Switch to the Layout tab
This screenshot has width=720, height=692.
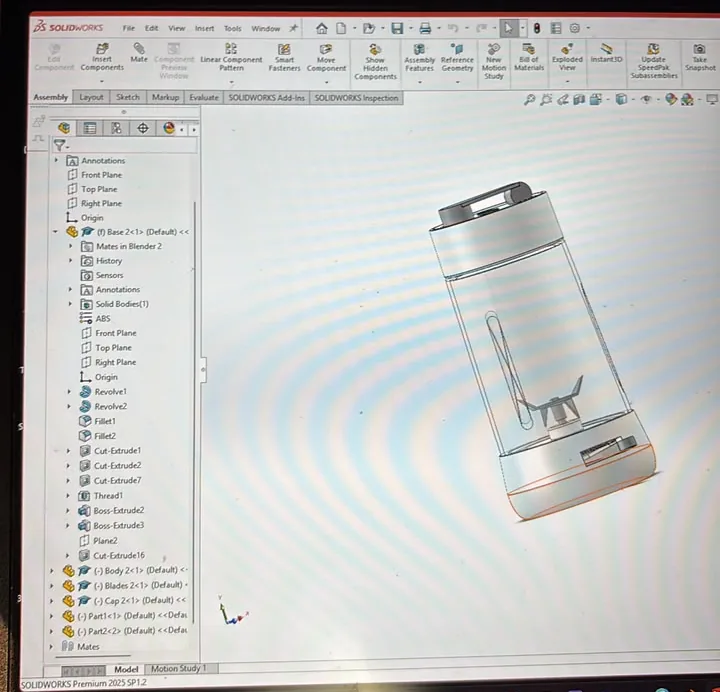click(x=91, y=97)
